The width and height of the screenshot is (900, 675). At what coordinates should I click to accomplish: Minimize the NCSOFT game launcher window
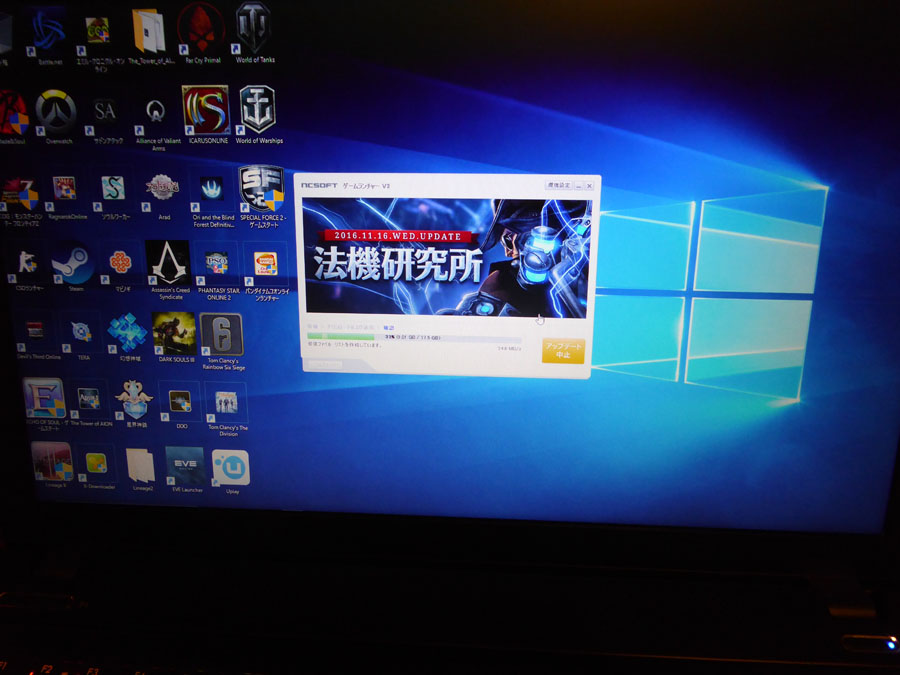click(579, 186)
